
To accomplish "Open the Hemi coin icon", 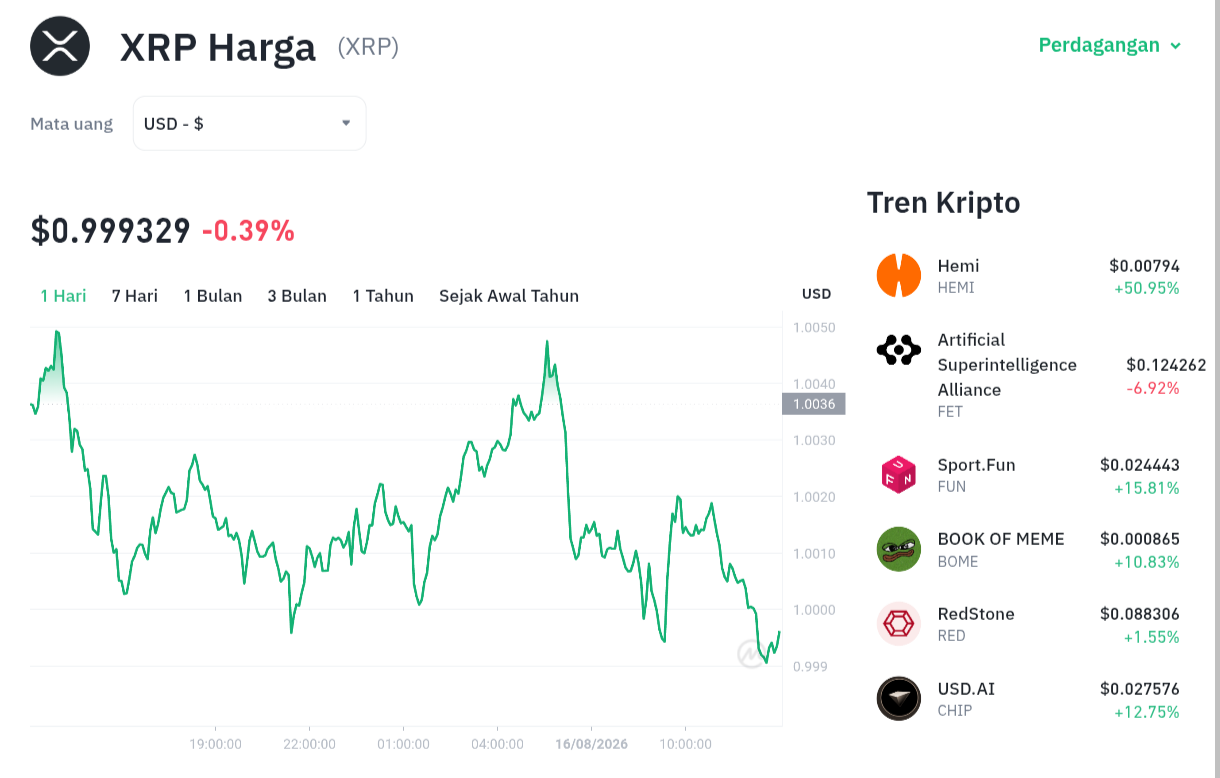I will pyautogui.click(x=899, y=275).
